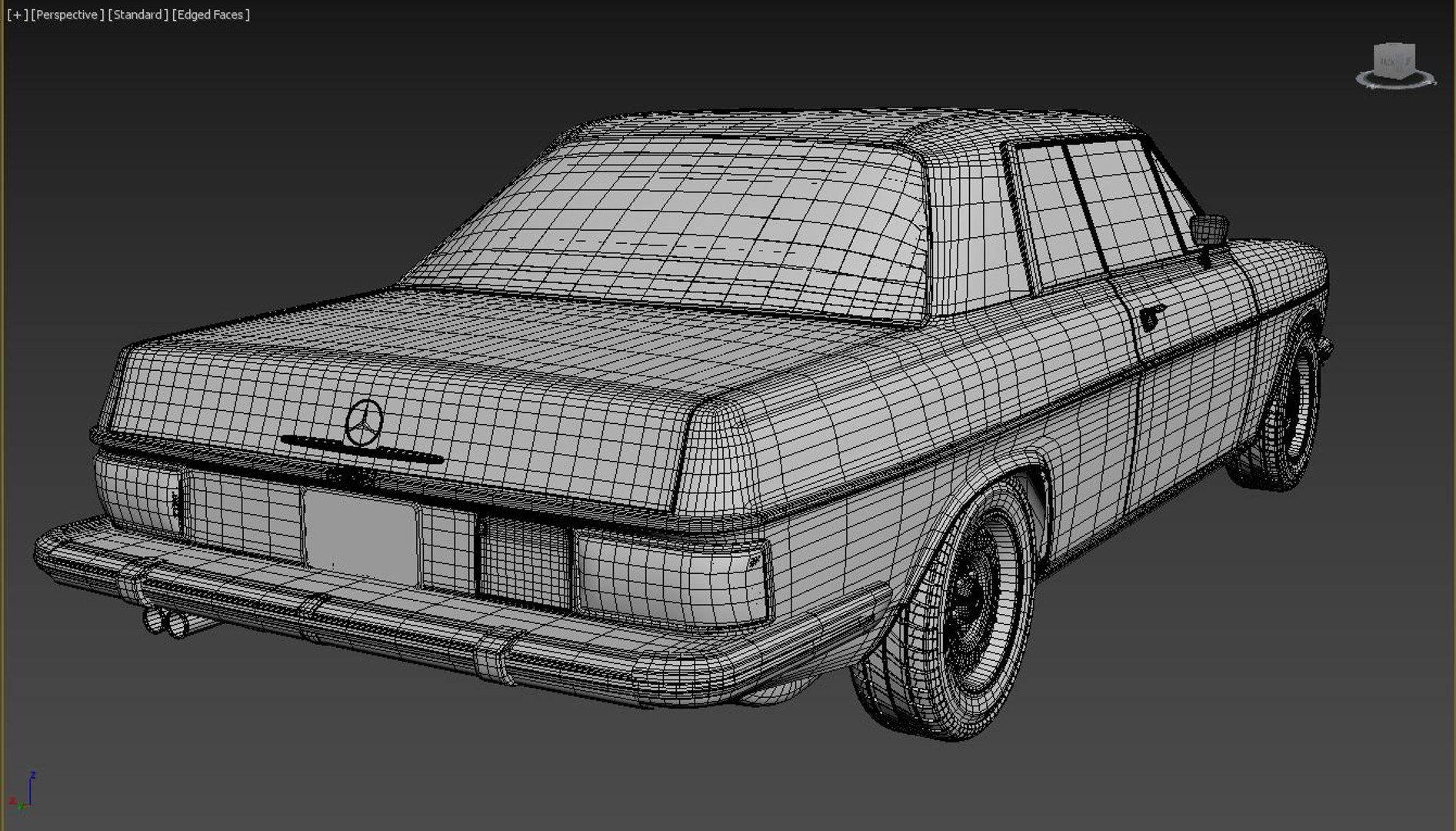Viewport: 1456px width, 831px height.
Task: Open the Perspective viewport label menu
Action: [67, 15]
